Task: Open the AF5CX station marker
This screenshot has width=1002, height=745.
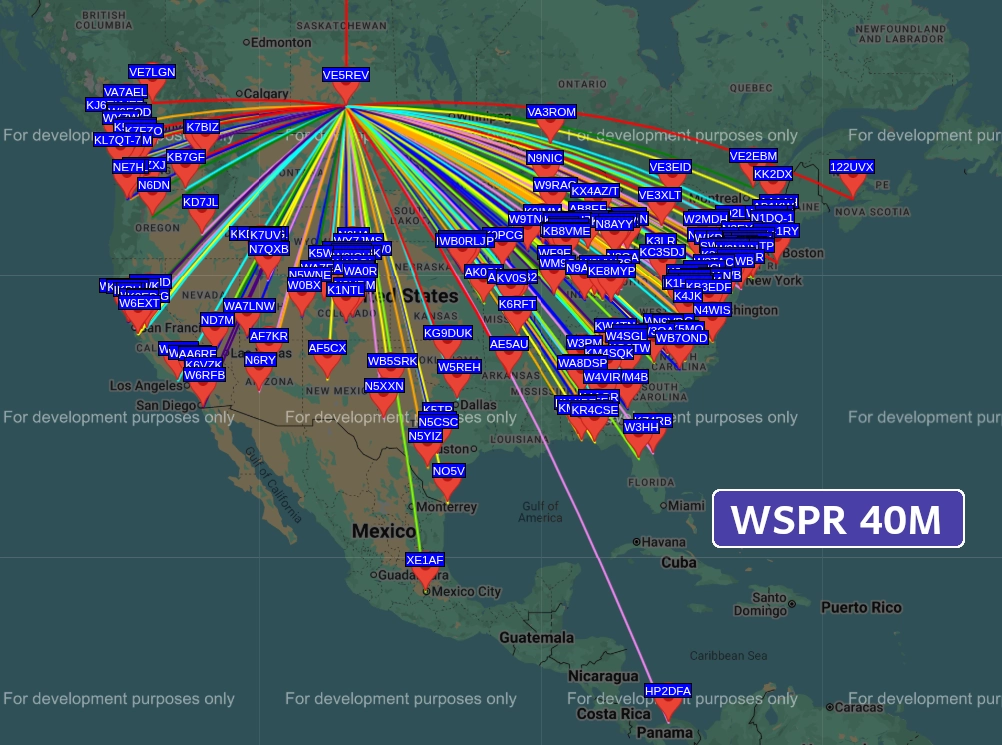Action: tap(327, 365)
